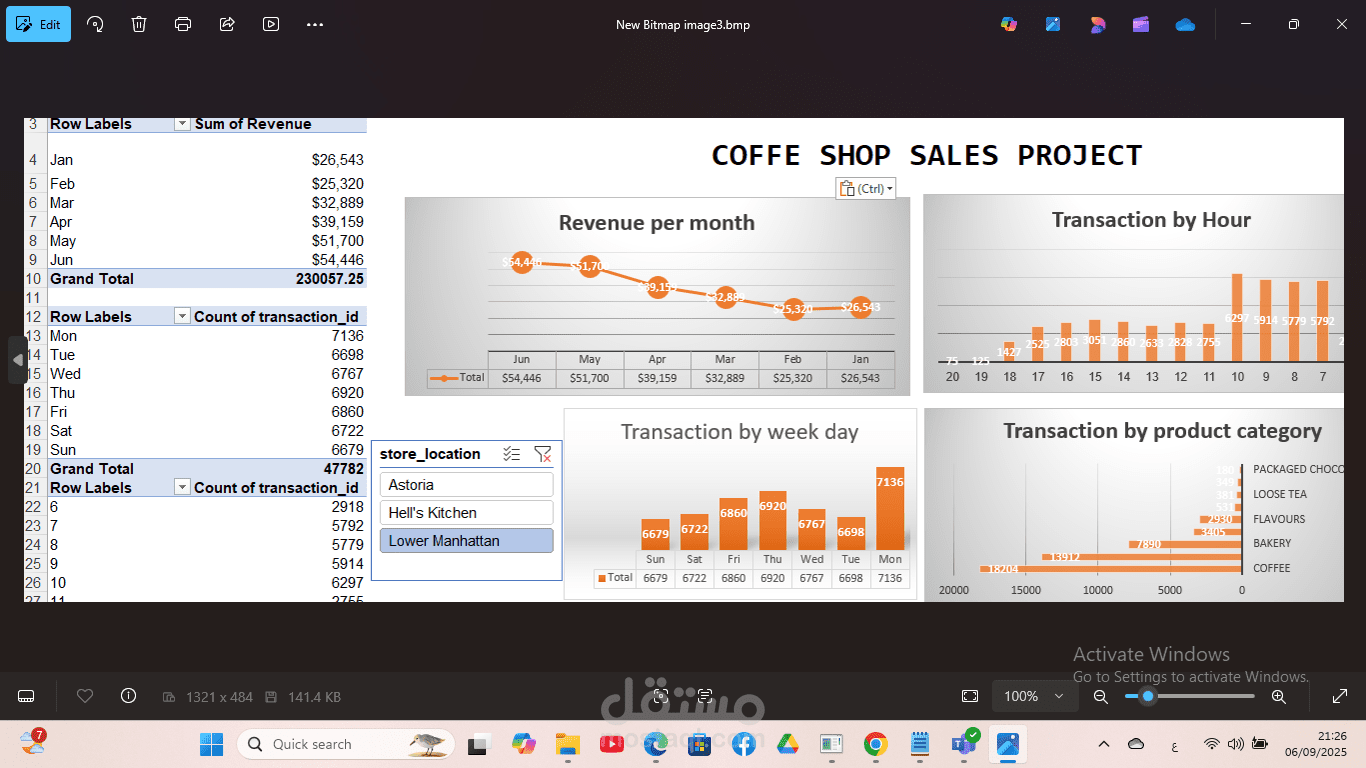Click the zoom slider handle
The image size is (1366, 768).
tap(1148, 696)
